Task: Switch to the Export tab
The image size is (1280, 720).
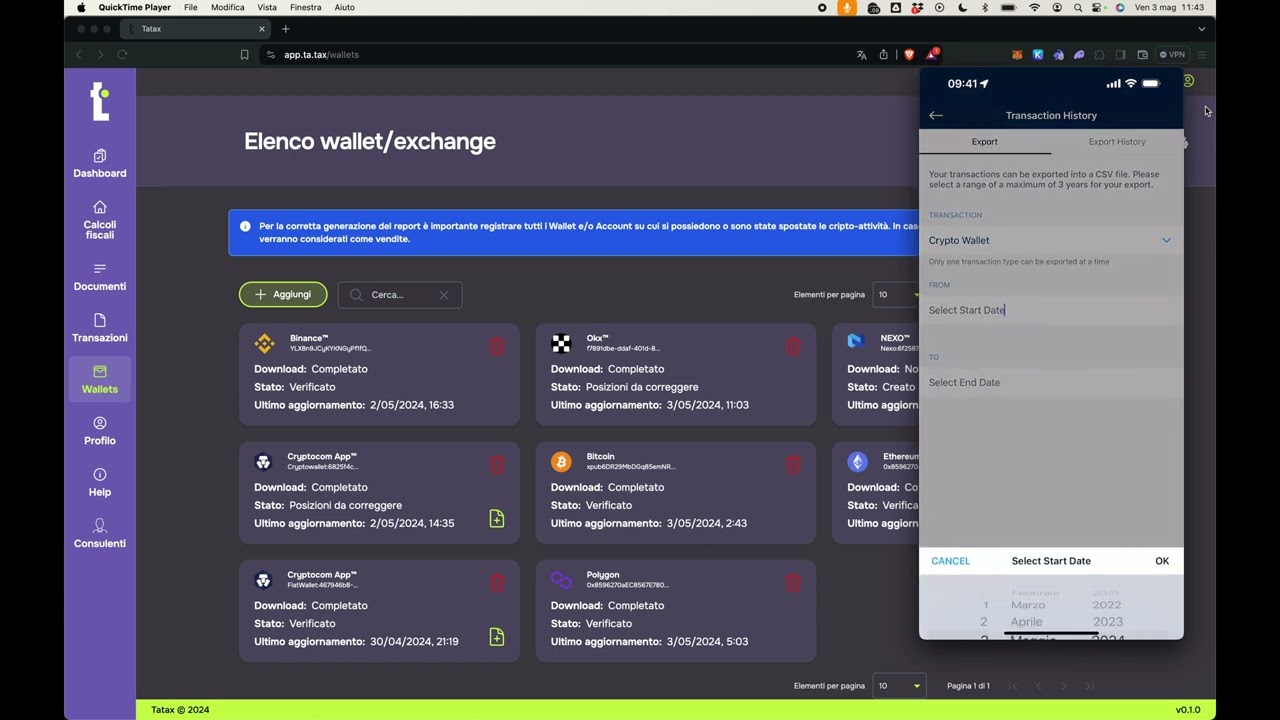Action: pyautogui.click(x=985, y=142)
